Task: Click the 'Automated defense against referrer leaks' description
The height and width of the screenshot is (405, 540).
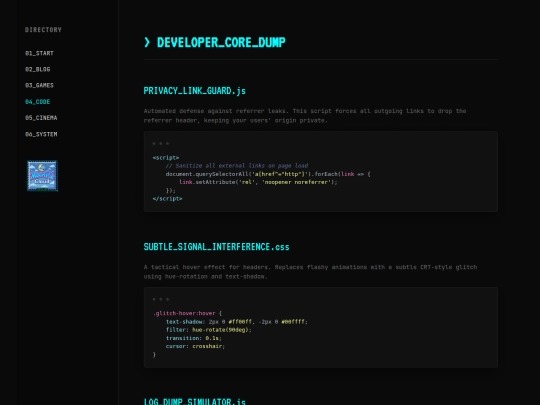Action: tap(305, 116)
